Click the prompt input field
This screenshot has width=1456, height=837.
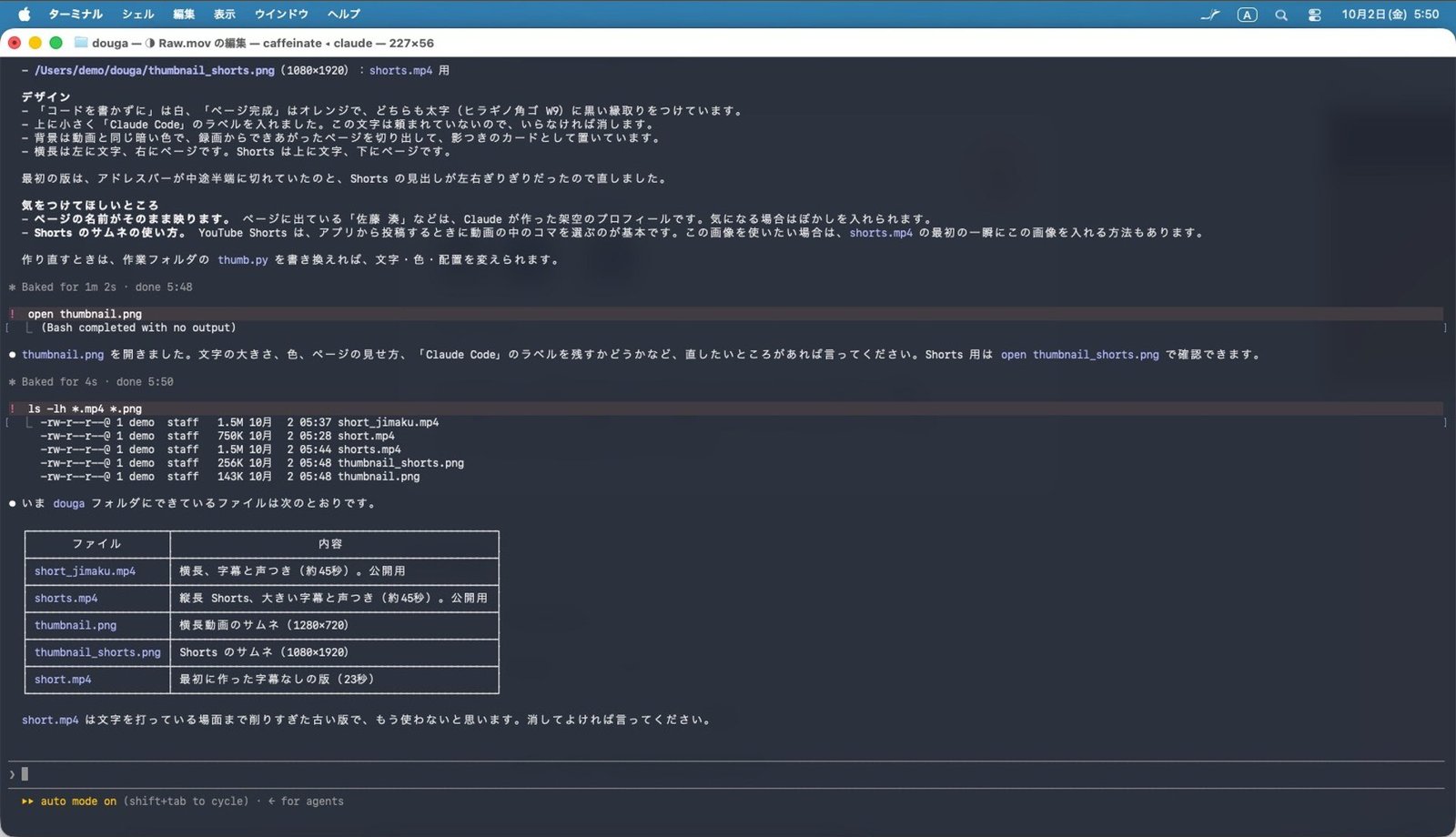pos(726,774)
